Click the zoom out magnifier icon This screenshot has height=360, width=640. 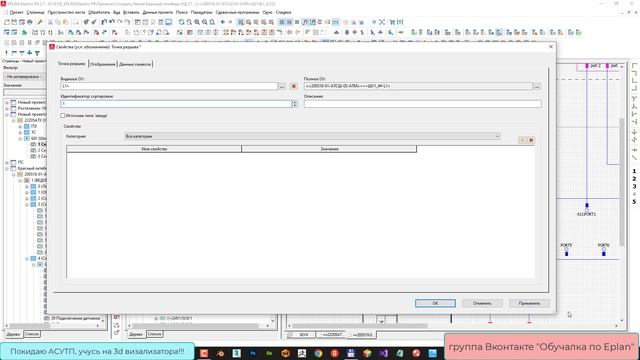pyautogui.click(x=204, y=22)
